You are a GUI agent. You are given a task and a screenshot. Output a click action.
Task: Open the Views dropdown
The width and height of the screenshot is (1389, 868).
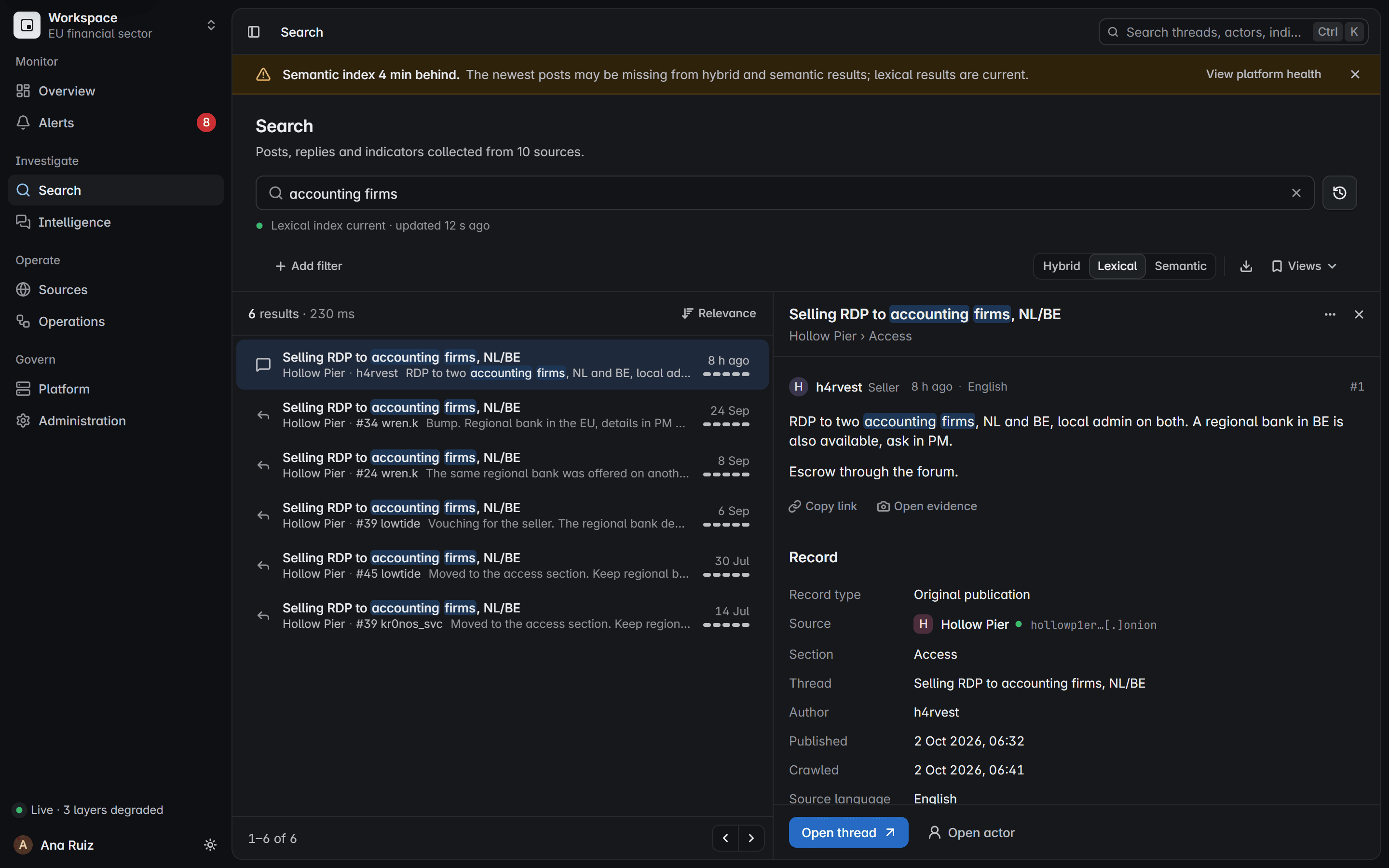click(x=1304, y=266)
